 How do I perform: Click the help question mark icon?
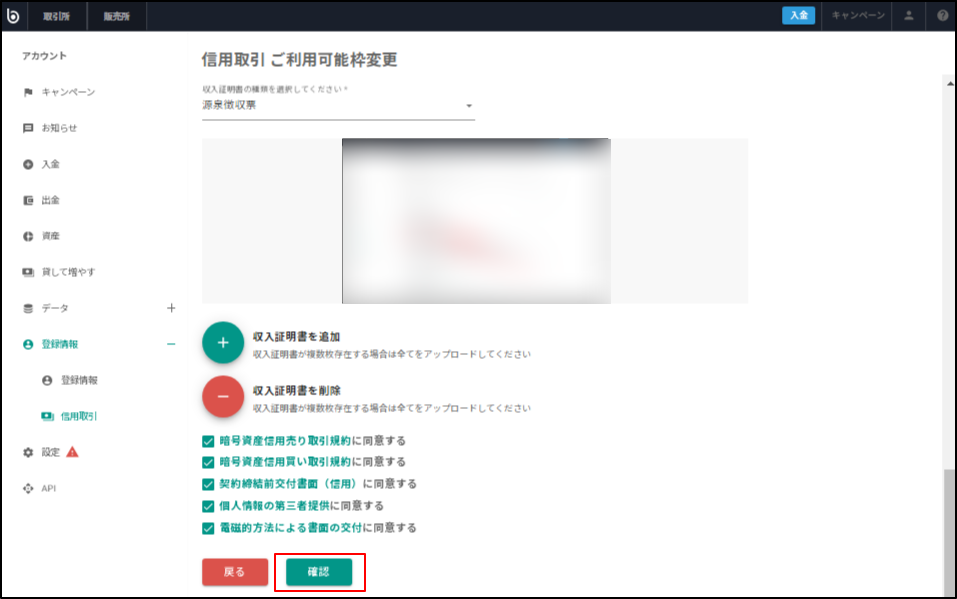point(942,16)
